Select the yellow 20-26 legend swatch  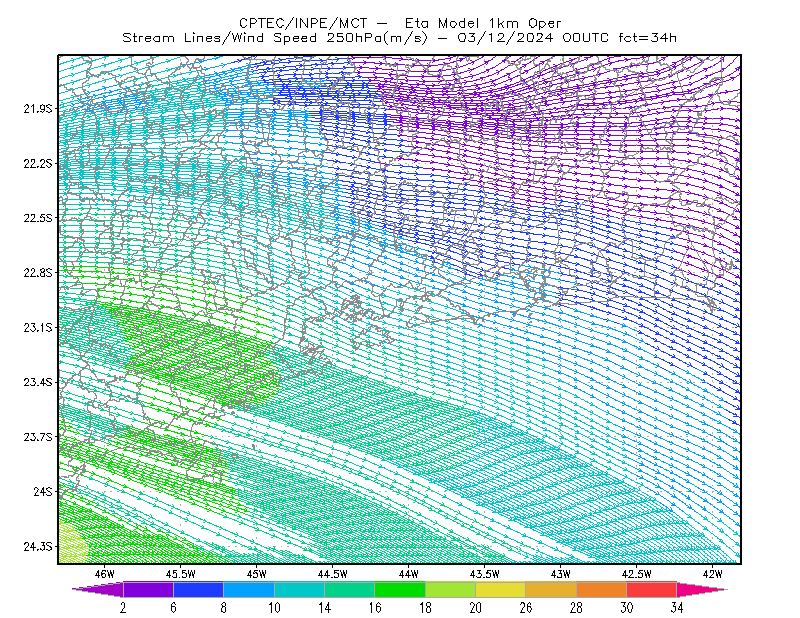[x=501, y=589]
